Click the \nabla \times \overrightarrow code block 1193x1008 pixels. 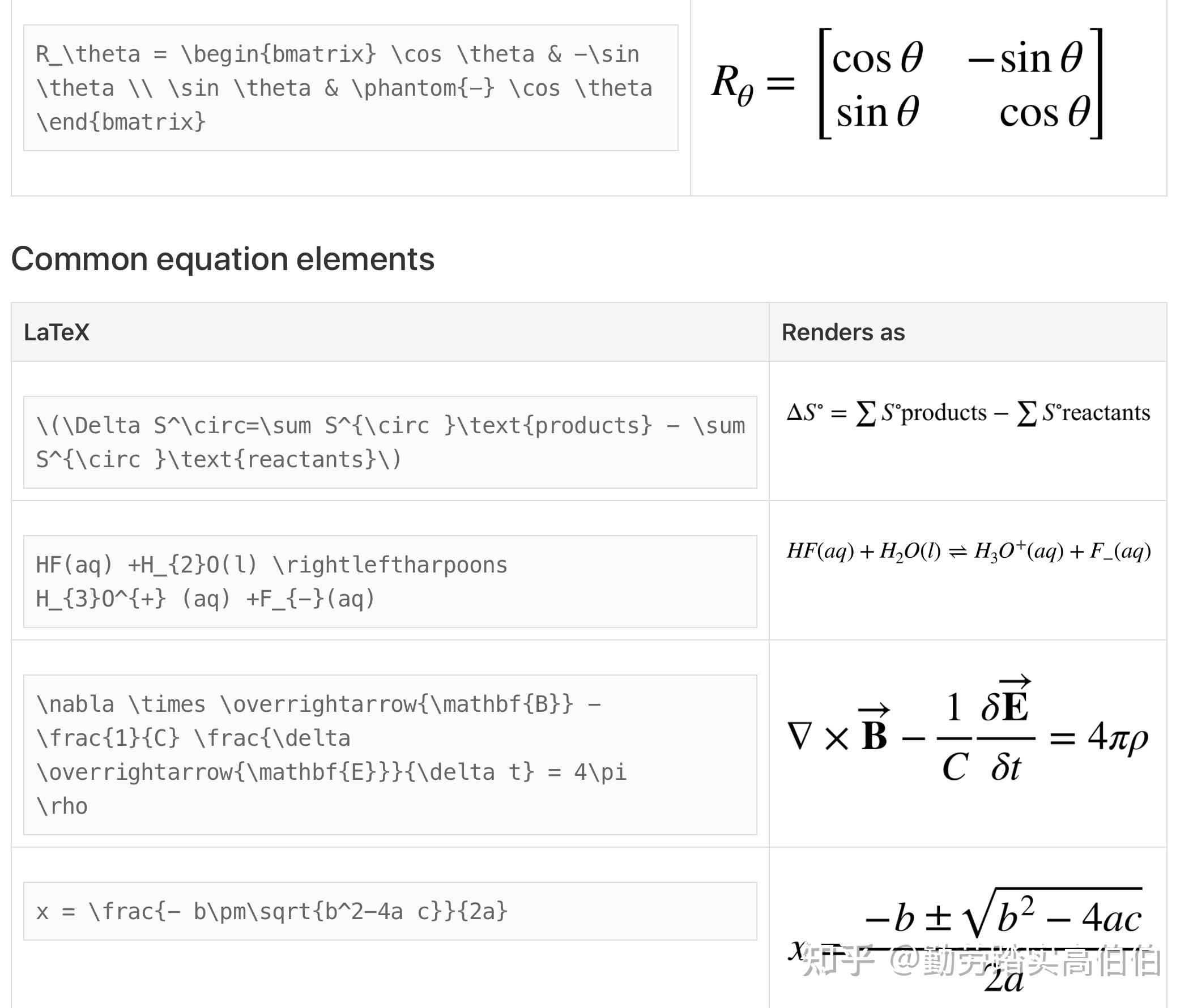390,754
